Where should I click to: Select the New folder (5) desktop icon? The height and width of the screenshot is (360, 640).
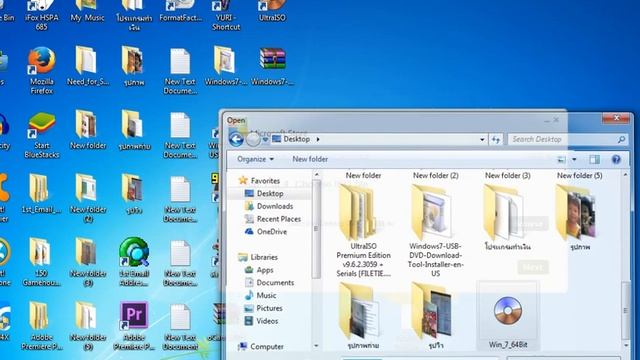pyautogui.click(x=88, y=326)
